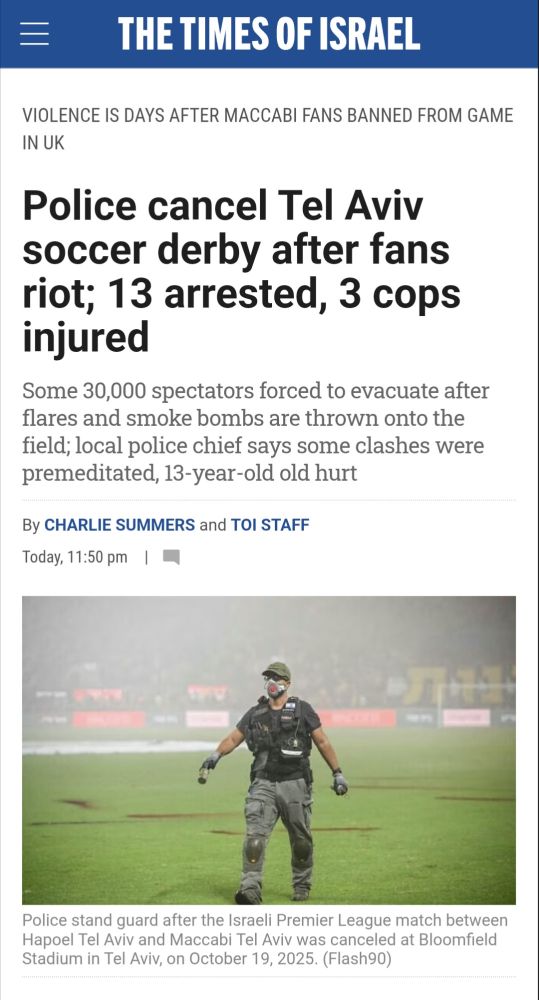Image resolution: width=539 pixels, height=1000 pixels.
Task: Click the headline about Tel Aviv soccer derby
Action: (241, 272)
